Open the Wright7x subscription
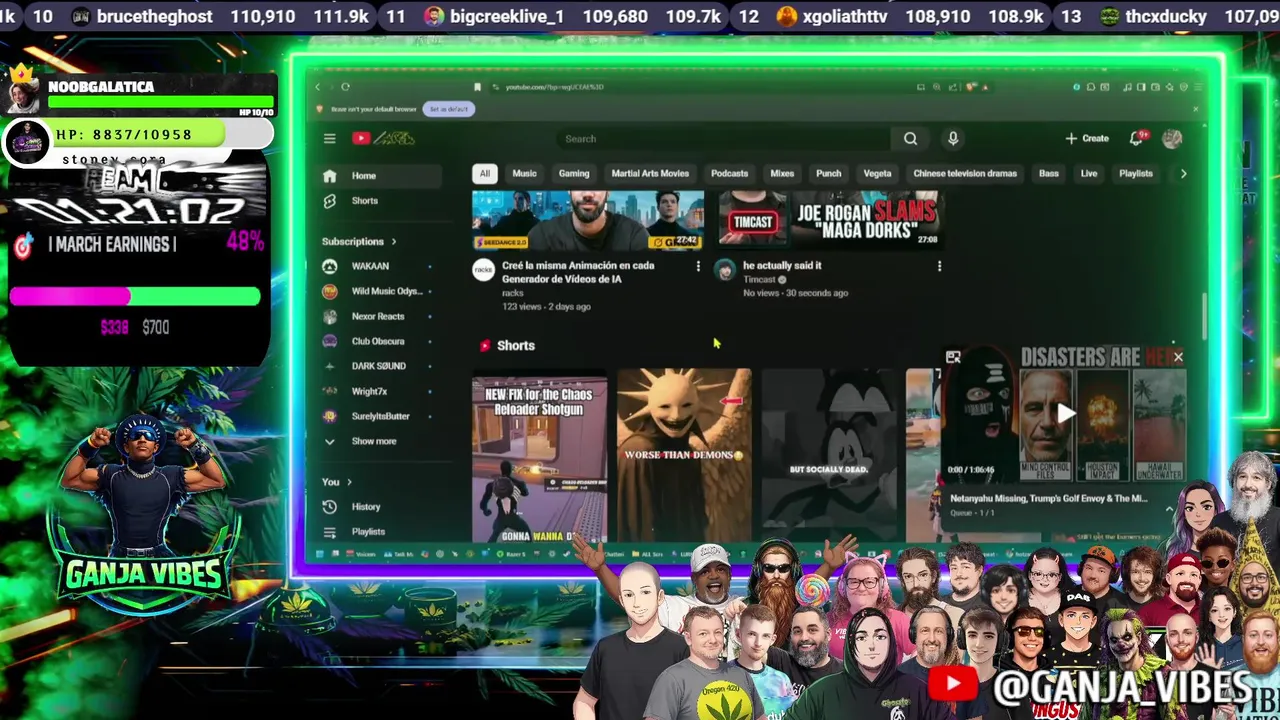The image size is (1280, 720). (x=379, y=391)
